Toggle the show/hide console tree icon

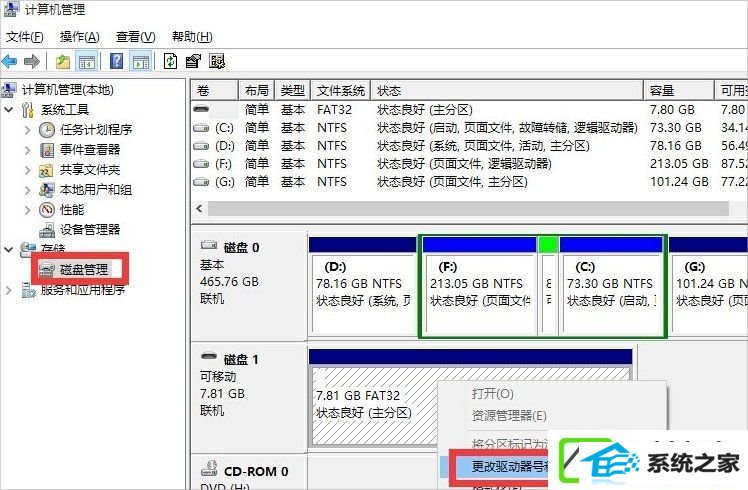coord(87,62)
